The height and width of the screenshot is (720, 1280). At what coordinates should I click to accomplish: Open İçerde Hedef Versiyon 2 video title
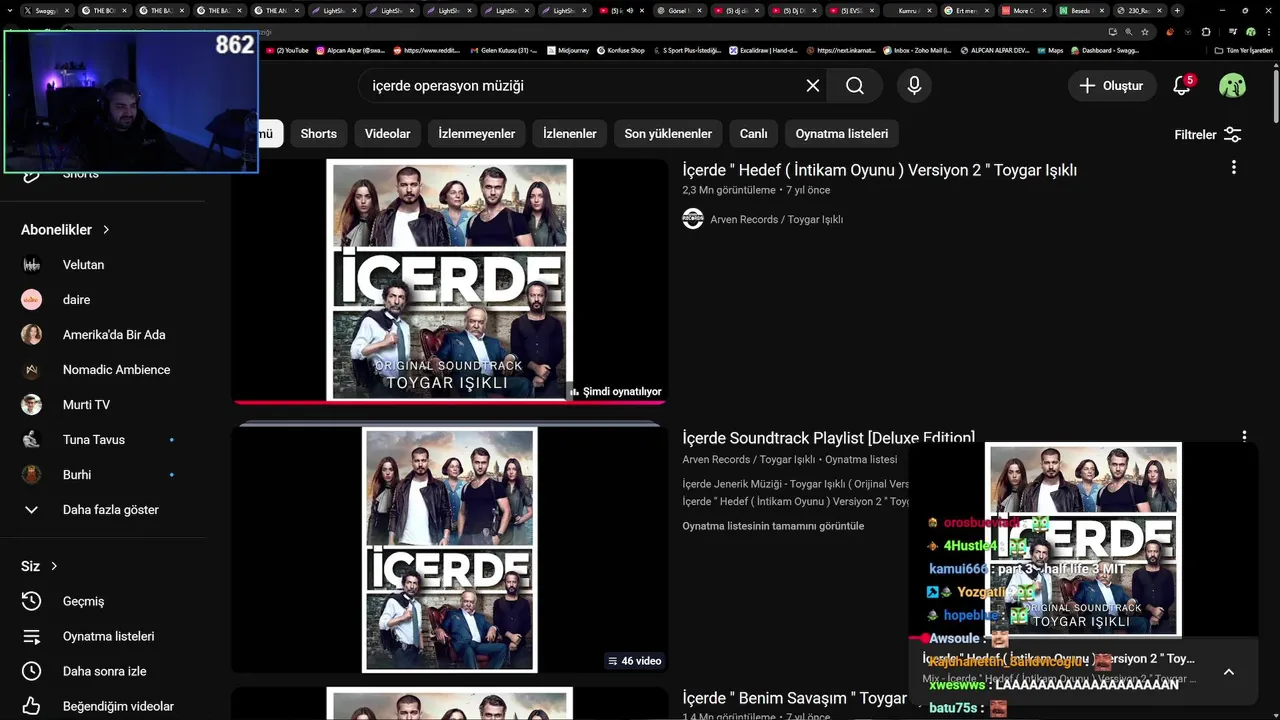pyautogui.click(x=880, y=170)
